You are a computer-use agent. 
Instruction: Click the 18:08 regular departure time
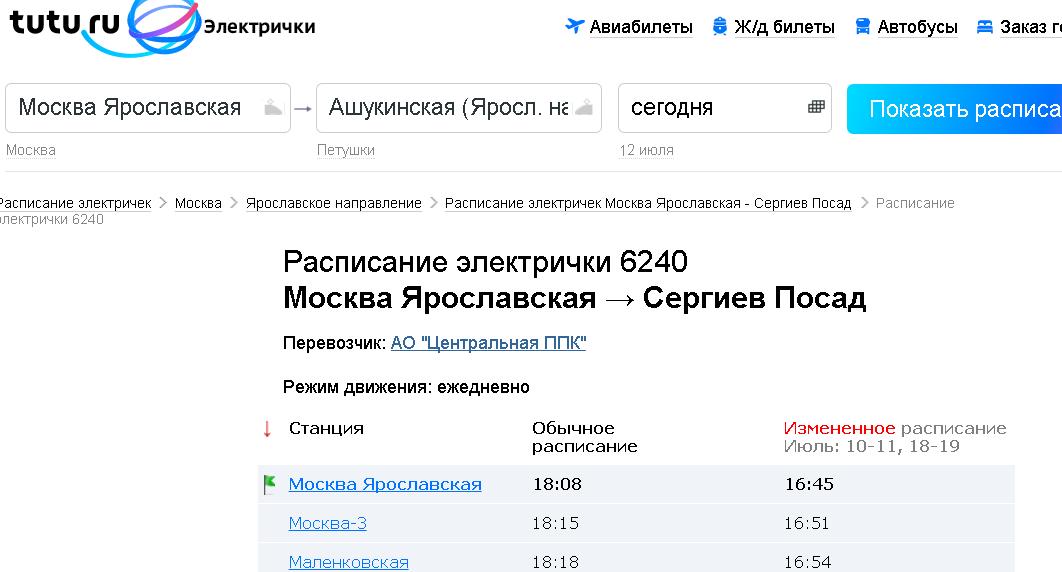click(557, 485)
